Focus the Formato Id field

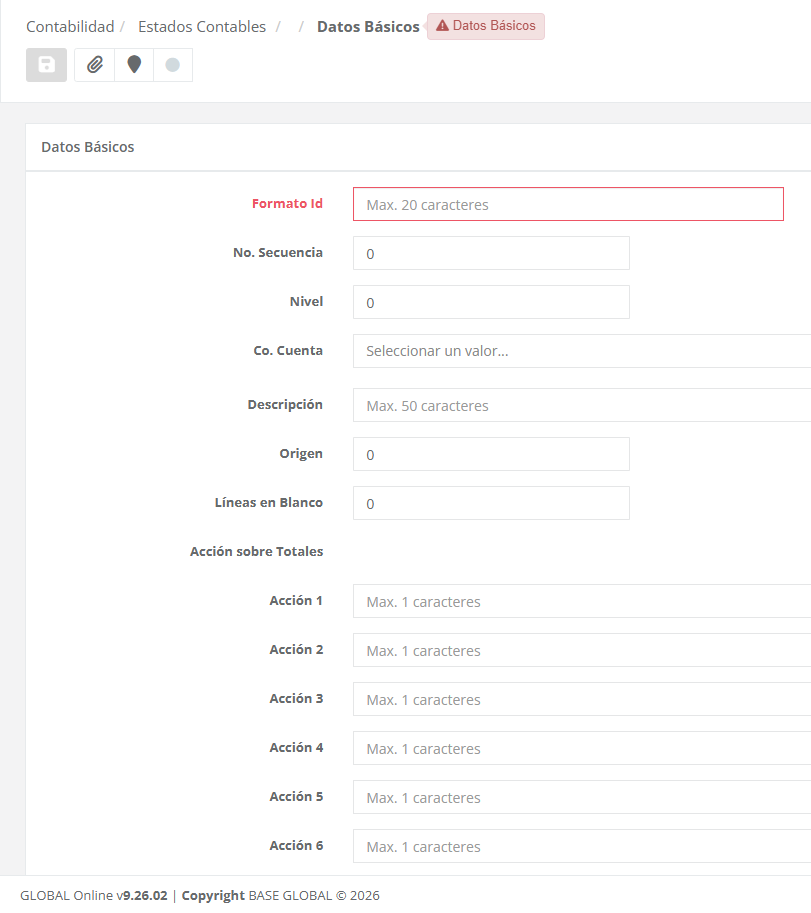pos(567,204)
